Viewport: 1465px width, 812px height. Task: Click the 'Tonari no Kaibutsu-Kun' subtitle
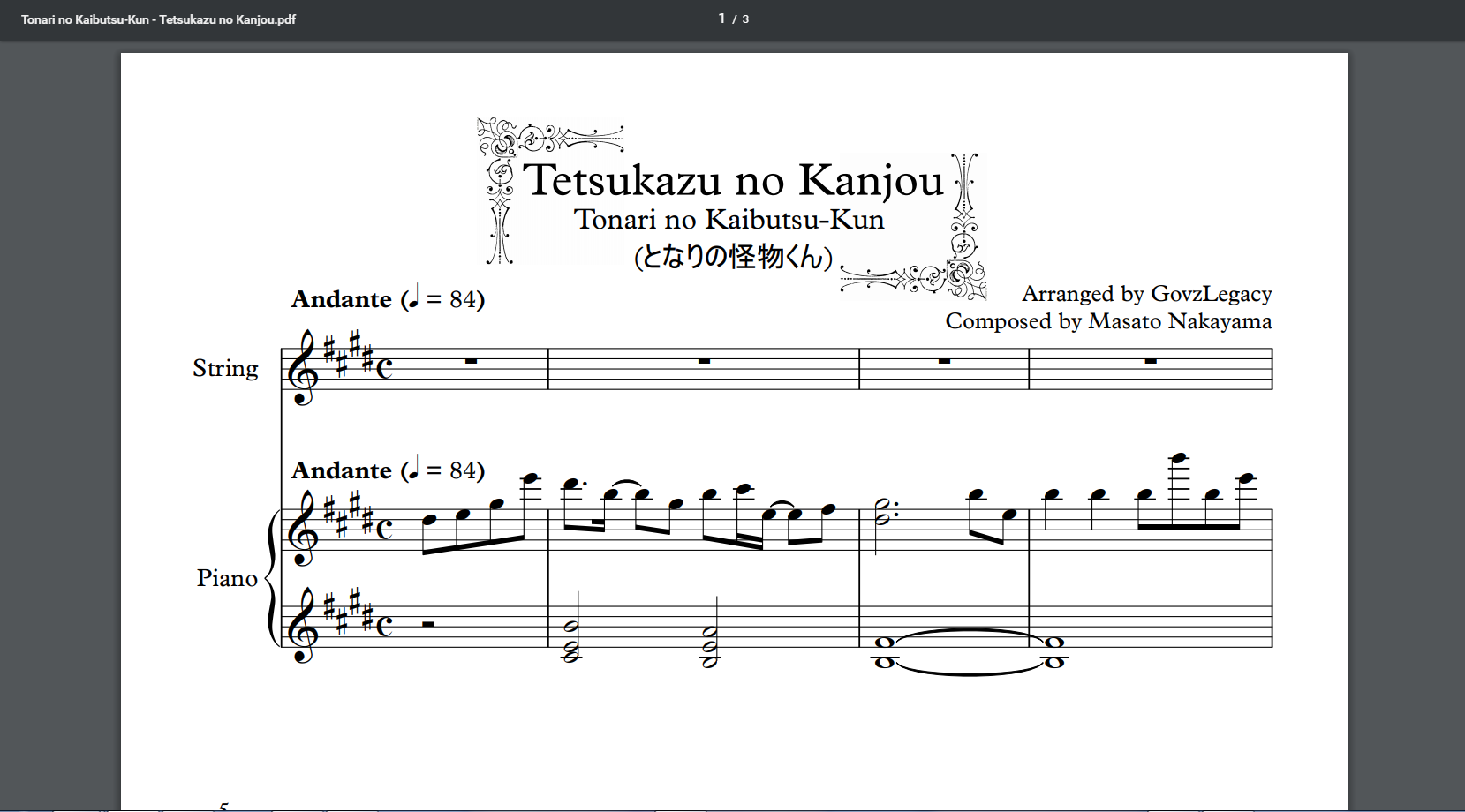tap(729, 220)
